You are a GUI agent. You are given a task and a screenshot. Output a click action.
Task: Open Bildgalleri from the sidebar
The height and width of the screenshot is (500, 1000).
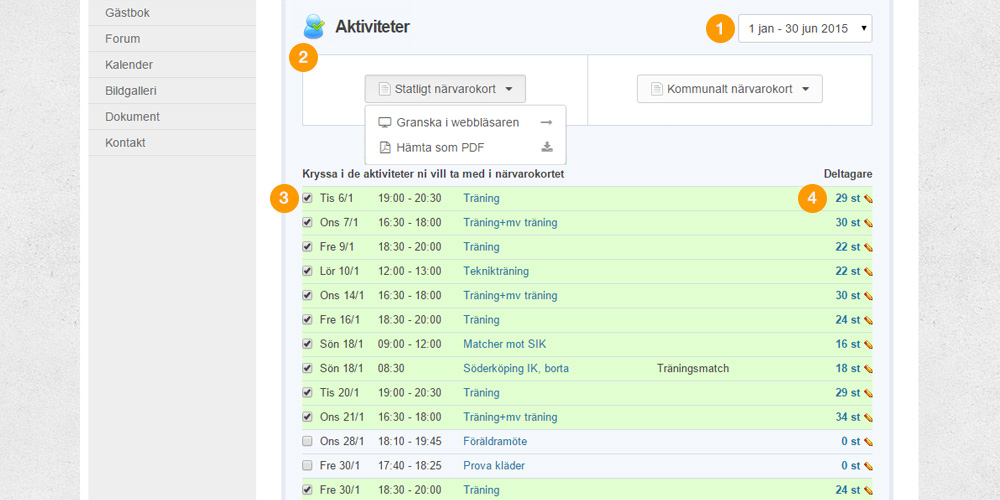click(131, 91)
